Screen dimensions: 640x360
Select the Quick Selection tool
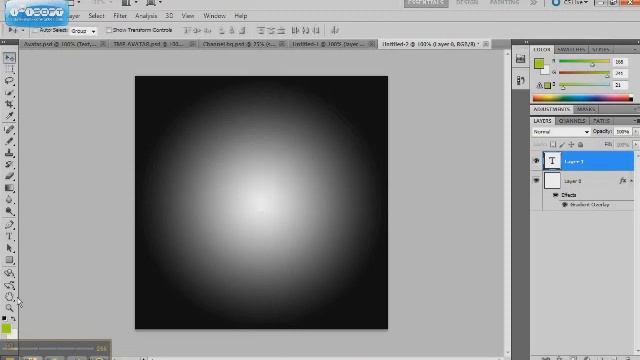coord(9,93)
